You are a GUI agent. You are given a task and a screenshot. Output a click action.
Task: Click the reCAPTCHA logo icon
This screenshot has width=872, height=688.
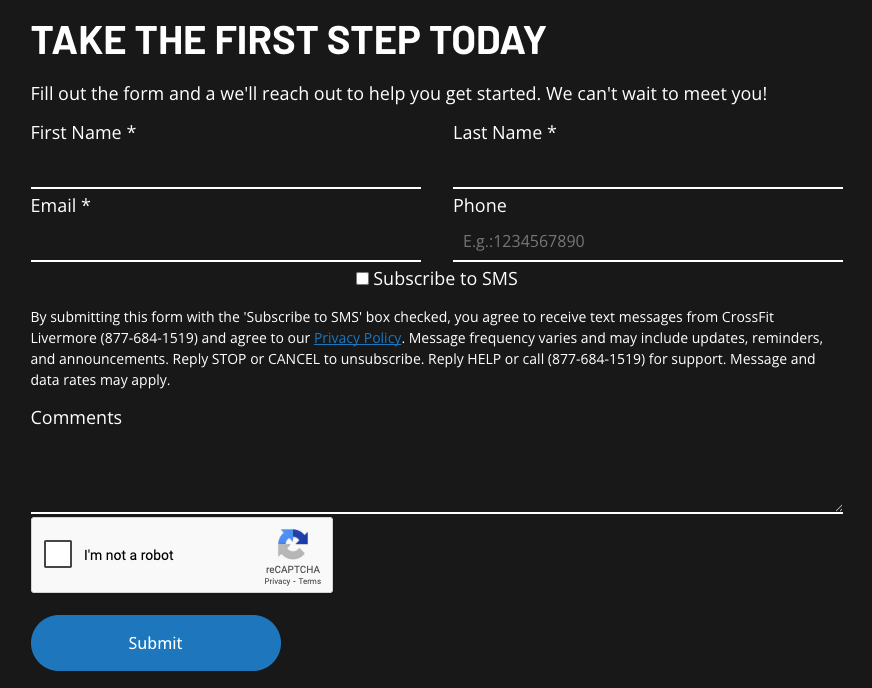(292, 545)
